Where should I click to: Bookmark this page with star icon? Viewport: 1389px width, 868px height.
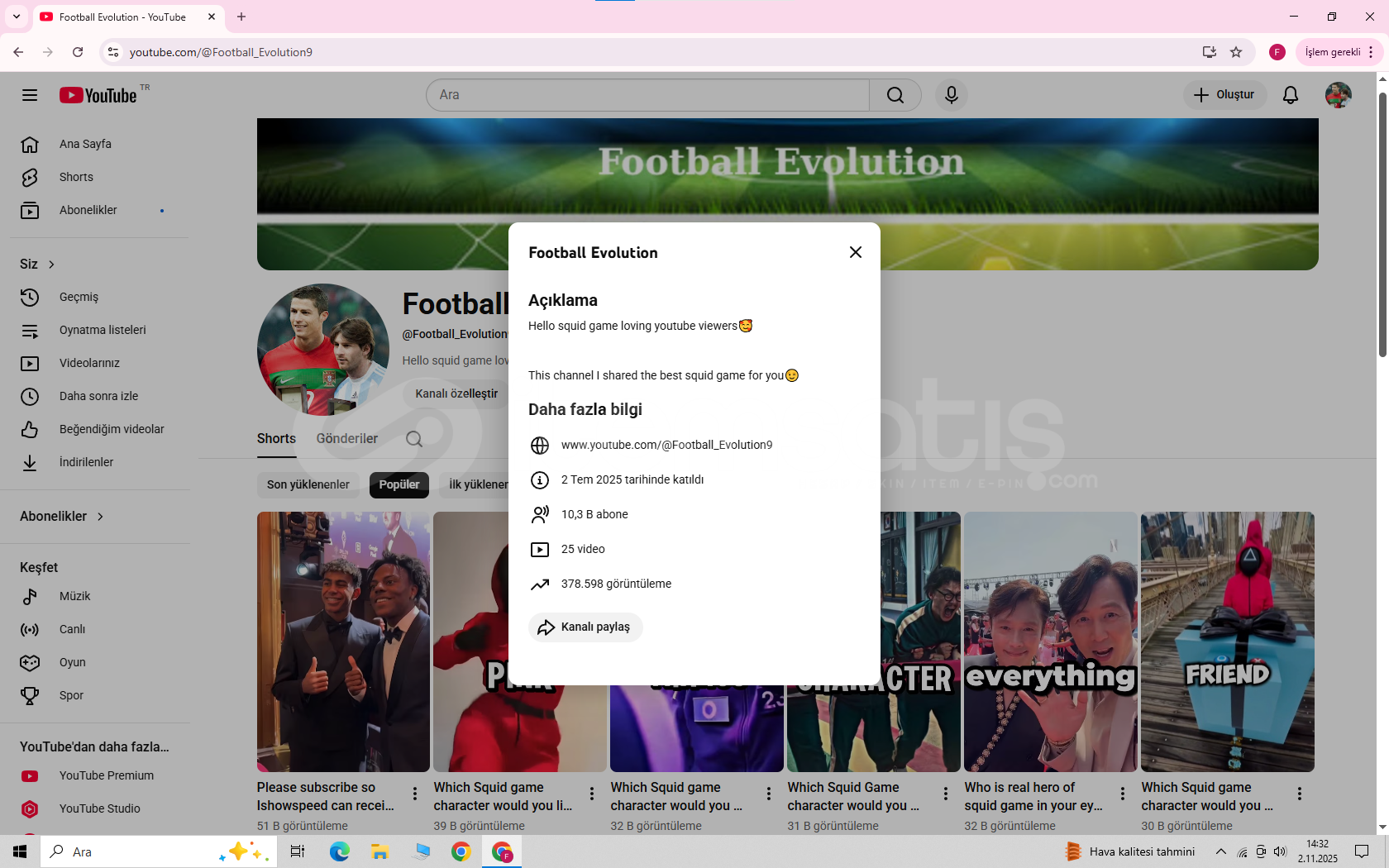click(x=1236, y=52)
